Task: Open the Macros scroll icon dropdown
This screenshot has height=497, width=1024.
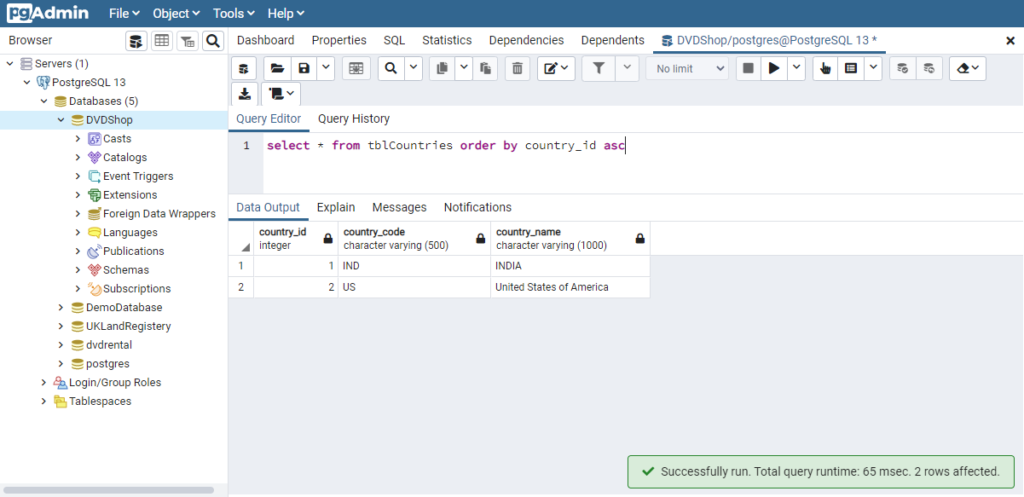Action: (281, 94)
